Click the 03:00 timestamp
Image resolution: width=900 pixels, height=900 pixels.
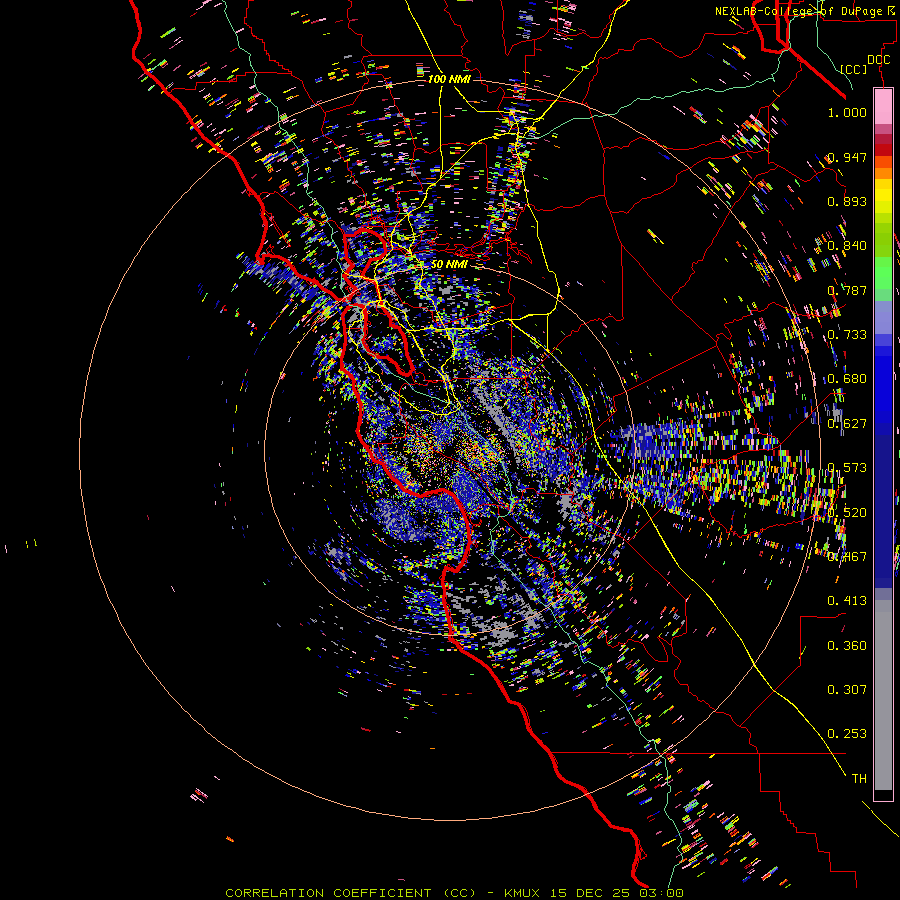pyautogui.click(x=661, y=893)
